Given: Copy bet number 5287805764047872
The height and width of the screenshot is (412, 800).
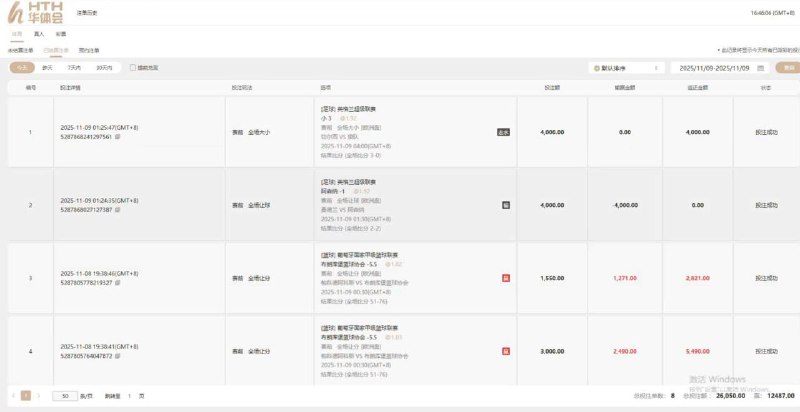Looking at the screenshot, I should (x=117, y=355).
